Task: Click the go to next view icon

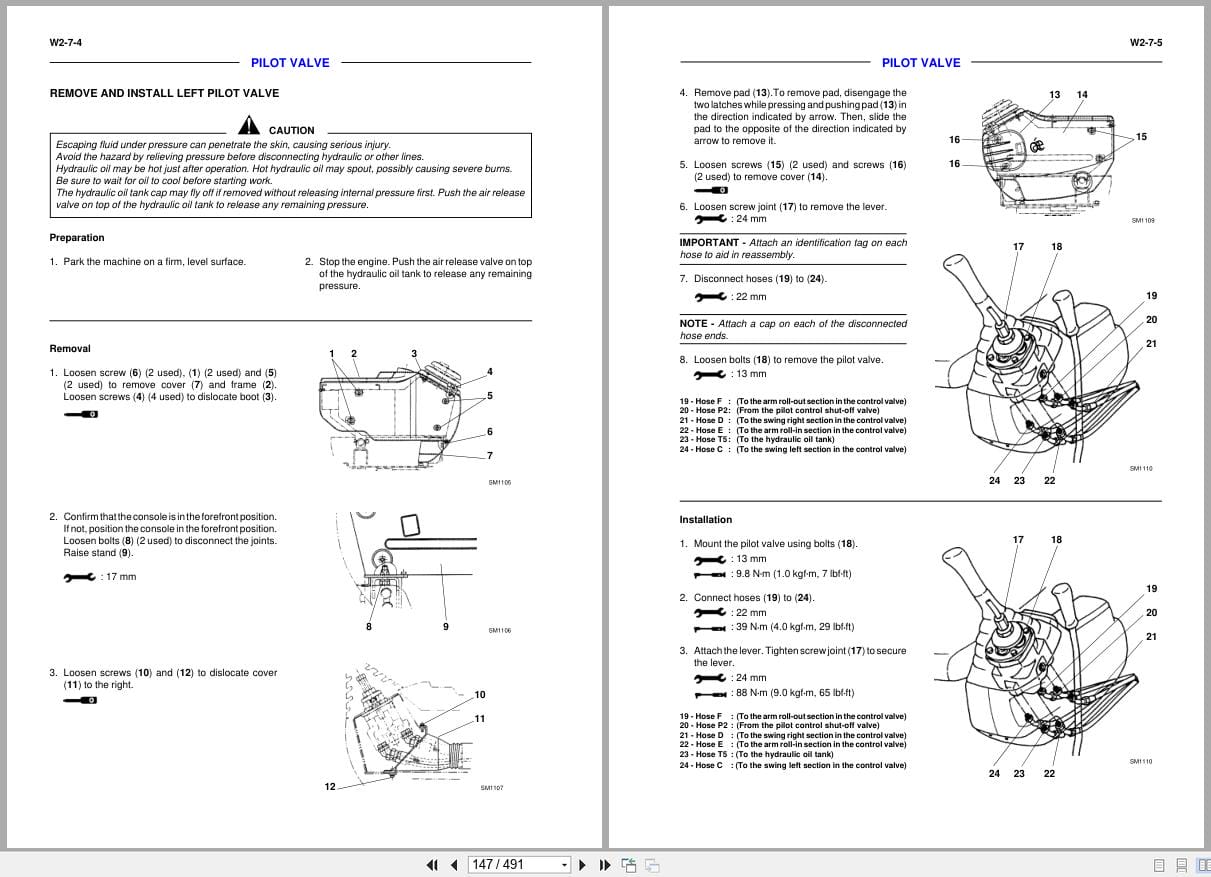Action: 652,865
